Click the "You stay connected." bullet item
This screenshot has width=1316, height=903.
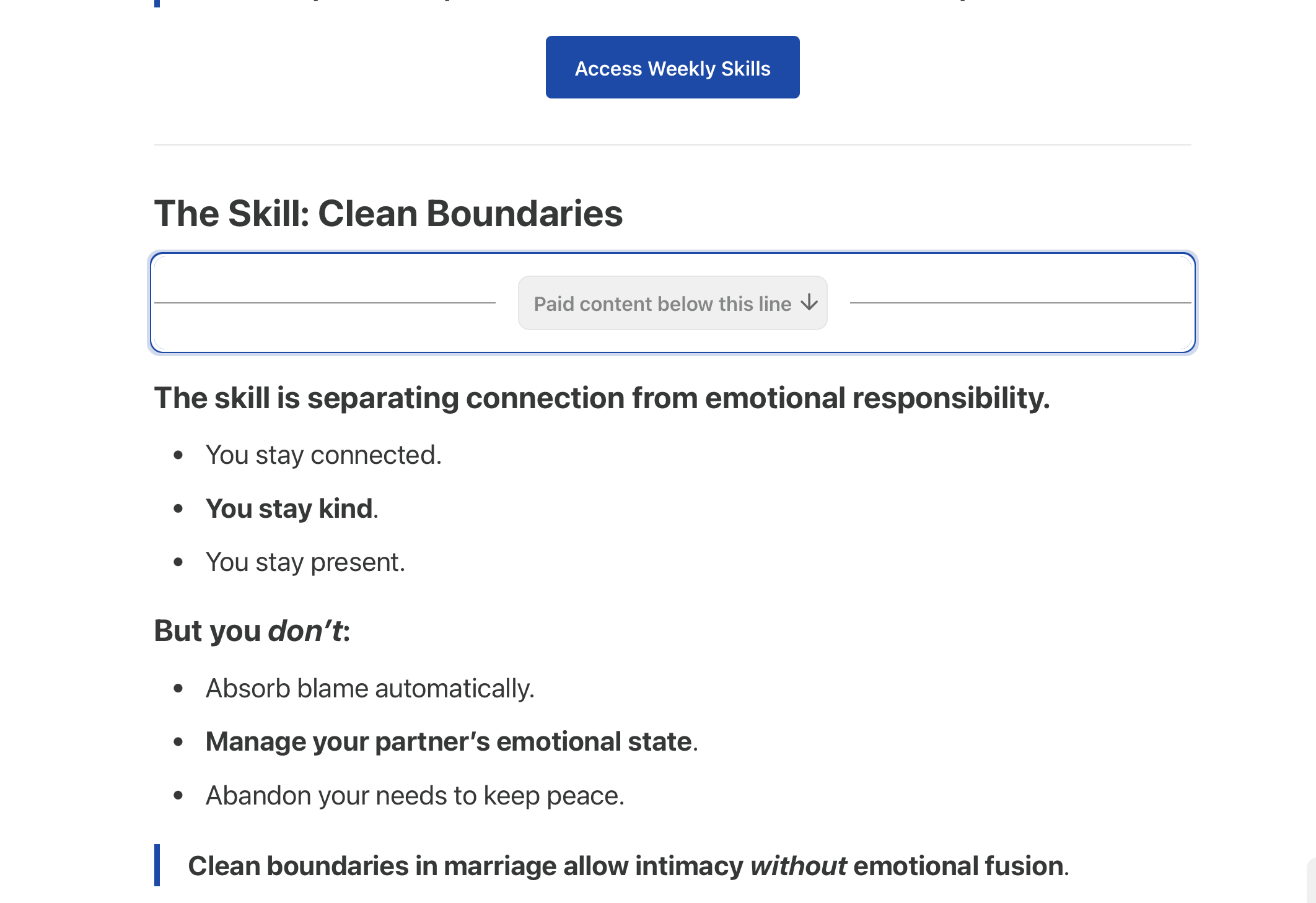[x=323, y=455]
